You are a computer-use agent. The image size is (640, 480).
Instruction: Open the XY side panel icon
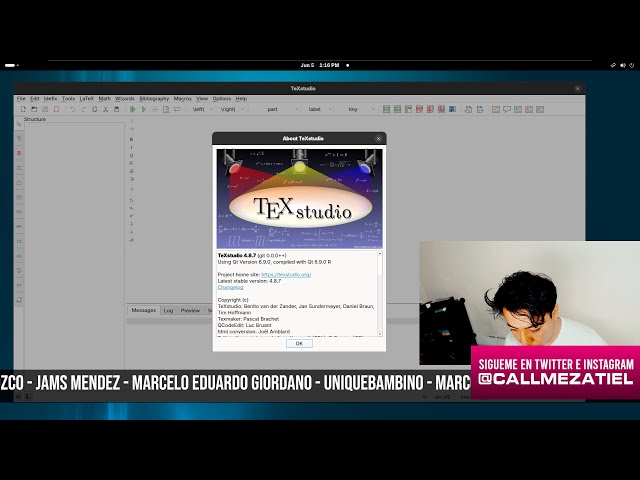(x=19, y=285)
